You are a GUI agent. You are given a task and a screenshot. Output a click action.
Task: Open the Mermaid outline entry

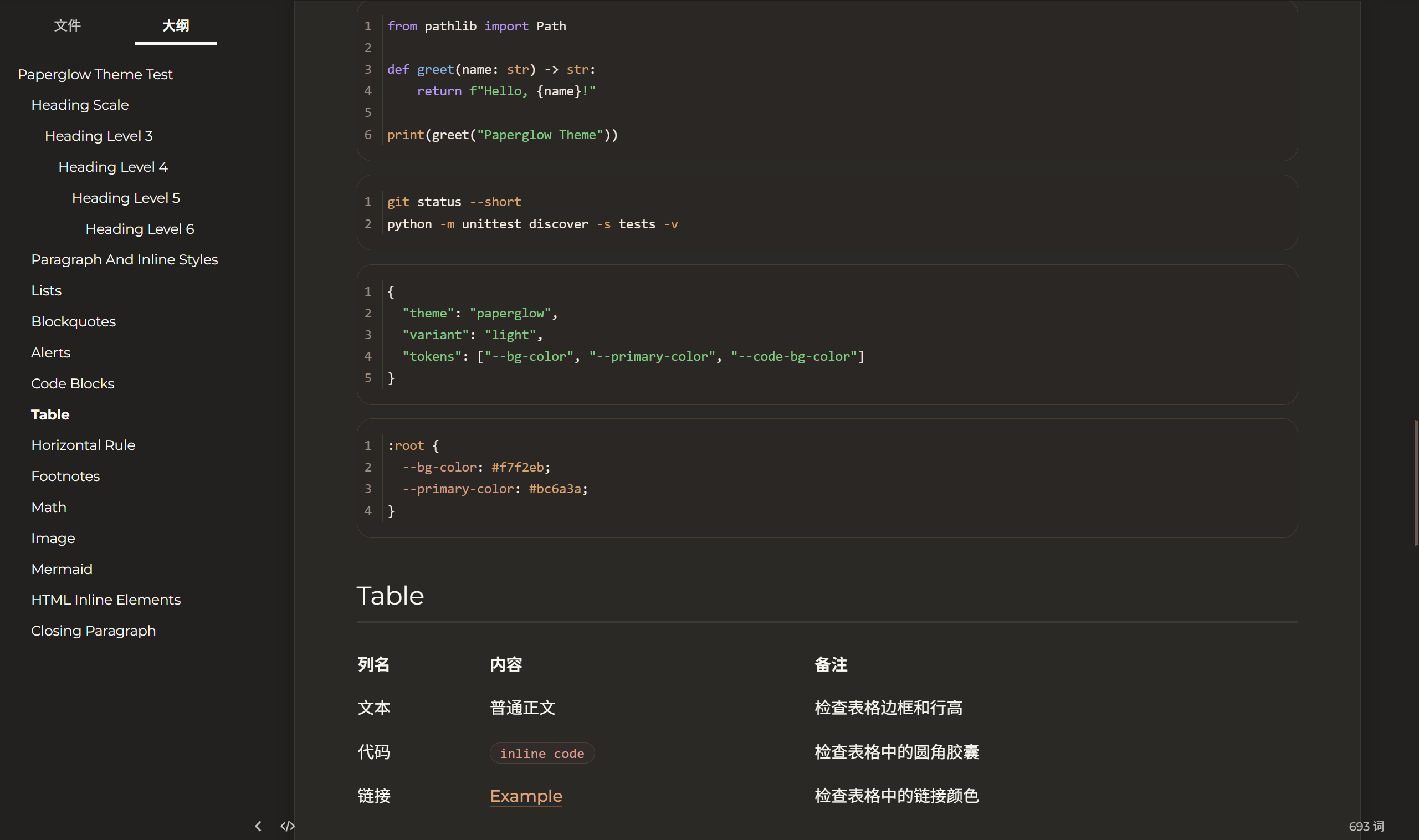pyautogui.click(x=62, y=568)
